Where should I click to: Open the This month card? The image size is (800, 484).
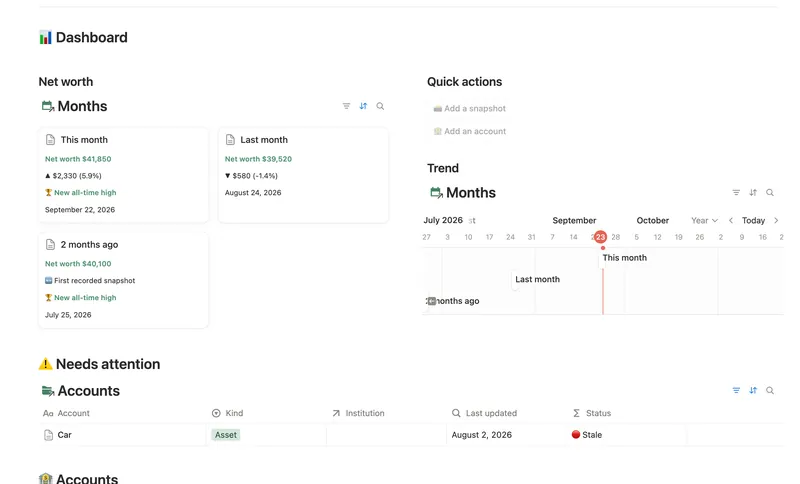pyautogui.click(x=123, y=175)
